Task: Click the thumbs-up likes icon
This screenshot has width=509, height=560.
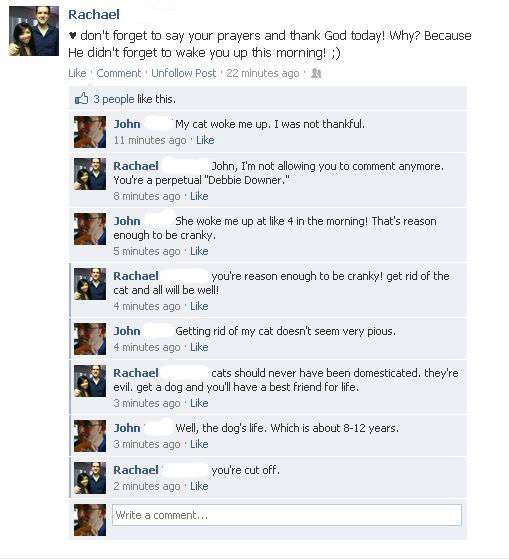Action: click(81, 98)
